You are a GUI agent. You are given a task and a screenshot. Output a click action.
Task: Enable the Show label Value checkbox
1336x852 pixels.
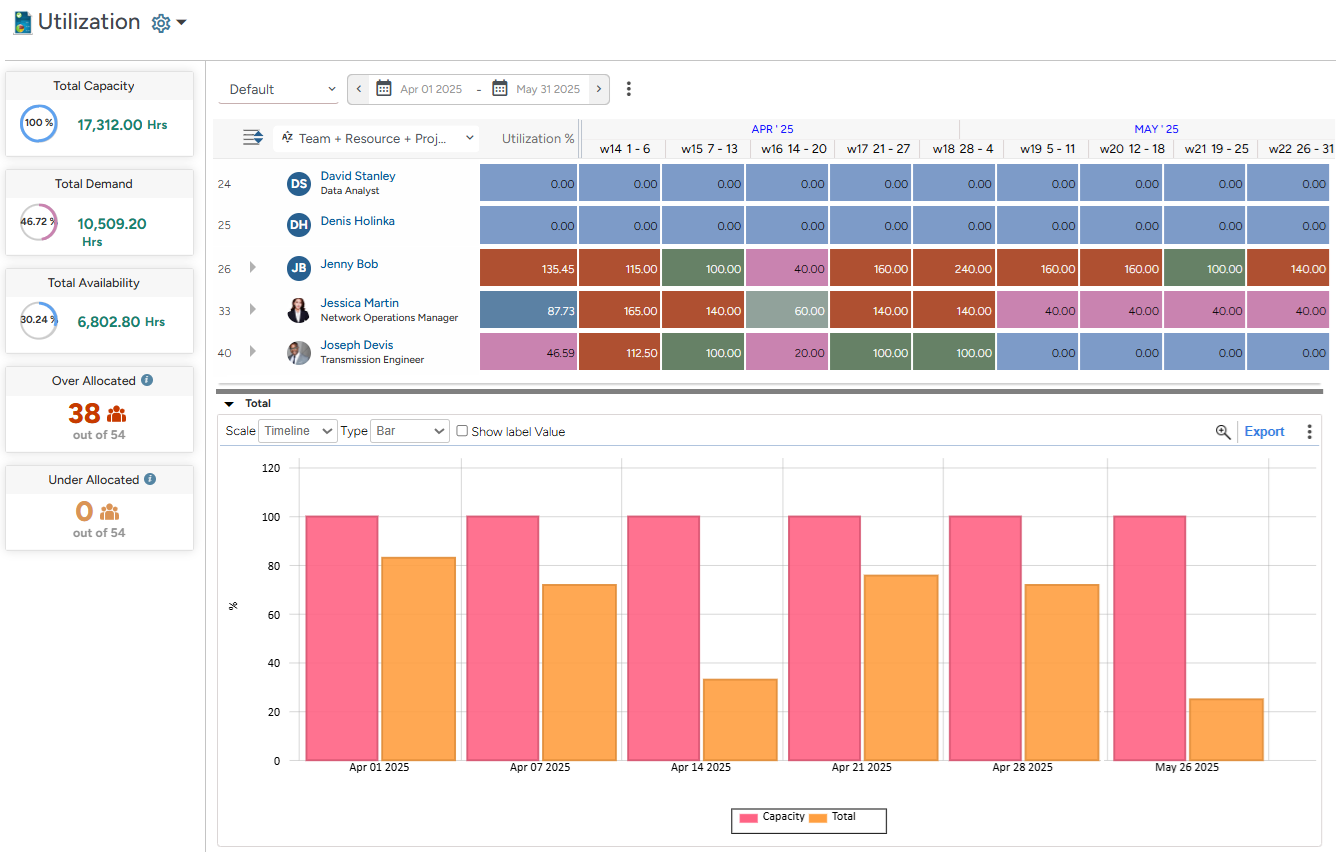click(x=461, y=431)
